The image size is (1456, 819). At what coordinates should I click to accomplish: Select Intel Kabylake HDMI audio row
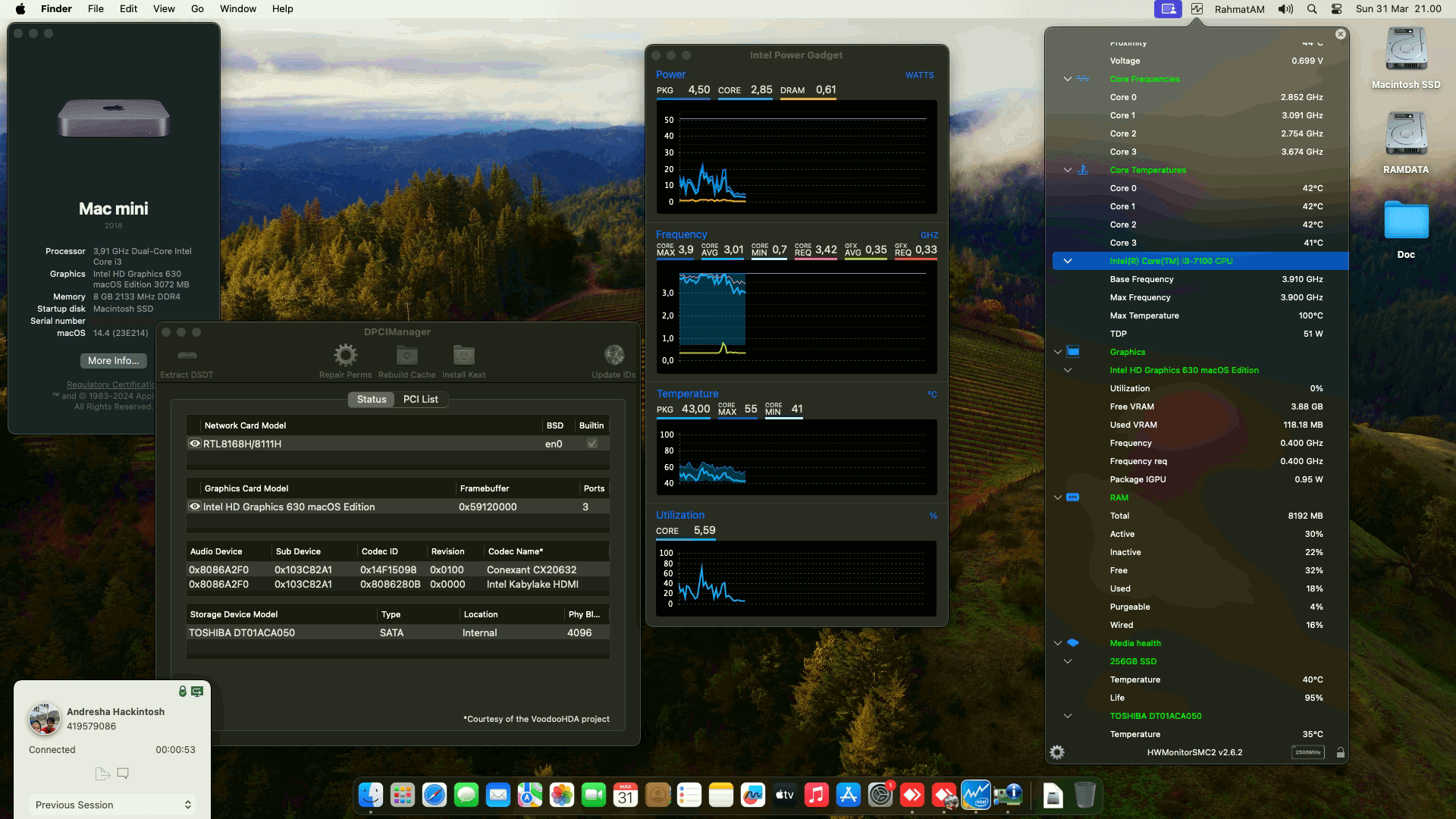[397, 584]
